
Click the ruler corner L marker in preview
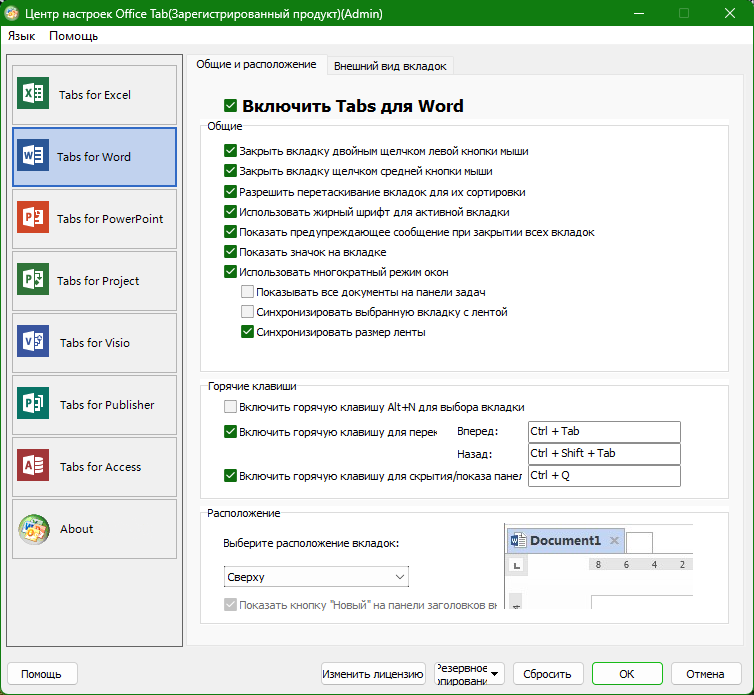[517, 565]
